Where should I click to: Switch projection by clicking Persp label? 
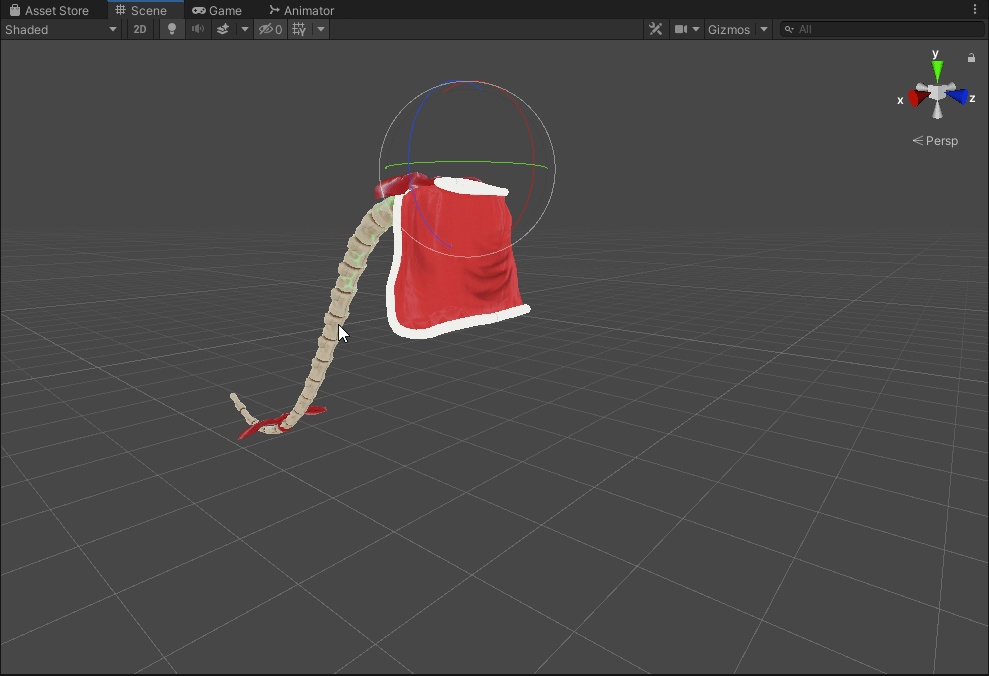(x=941, y=140)
